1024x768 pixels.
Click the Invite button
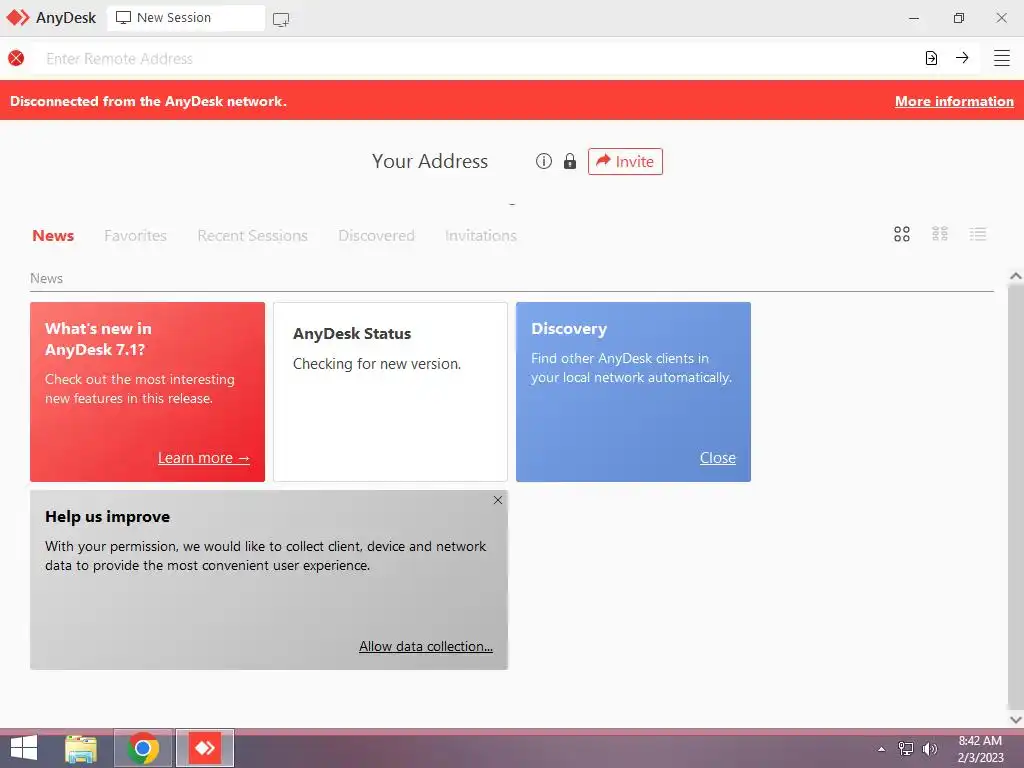click(x=625, y=161)
